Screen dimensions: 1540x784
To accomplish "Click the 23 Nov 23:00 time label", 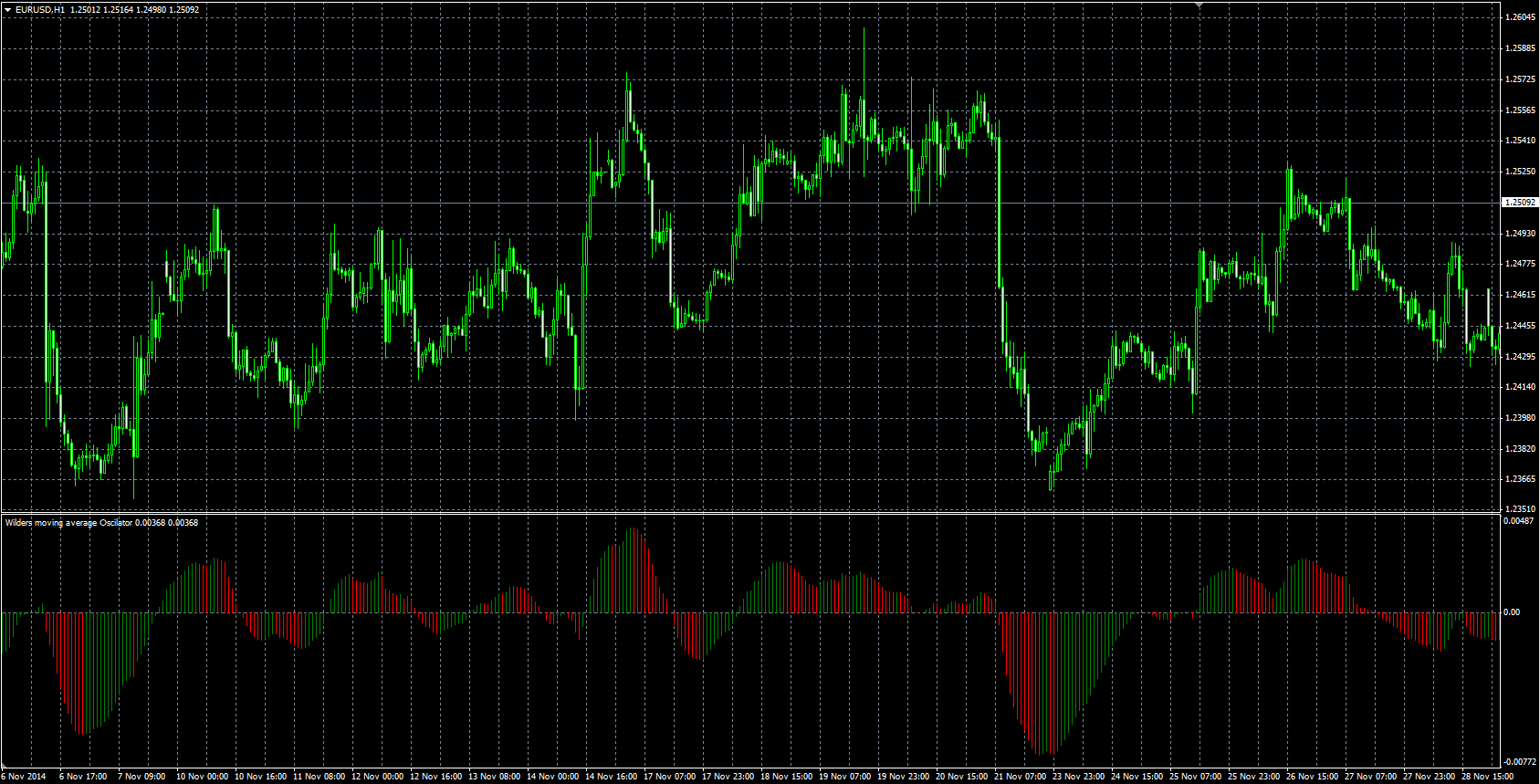I will [x=1079, y=777].
